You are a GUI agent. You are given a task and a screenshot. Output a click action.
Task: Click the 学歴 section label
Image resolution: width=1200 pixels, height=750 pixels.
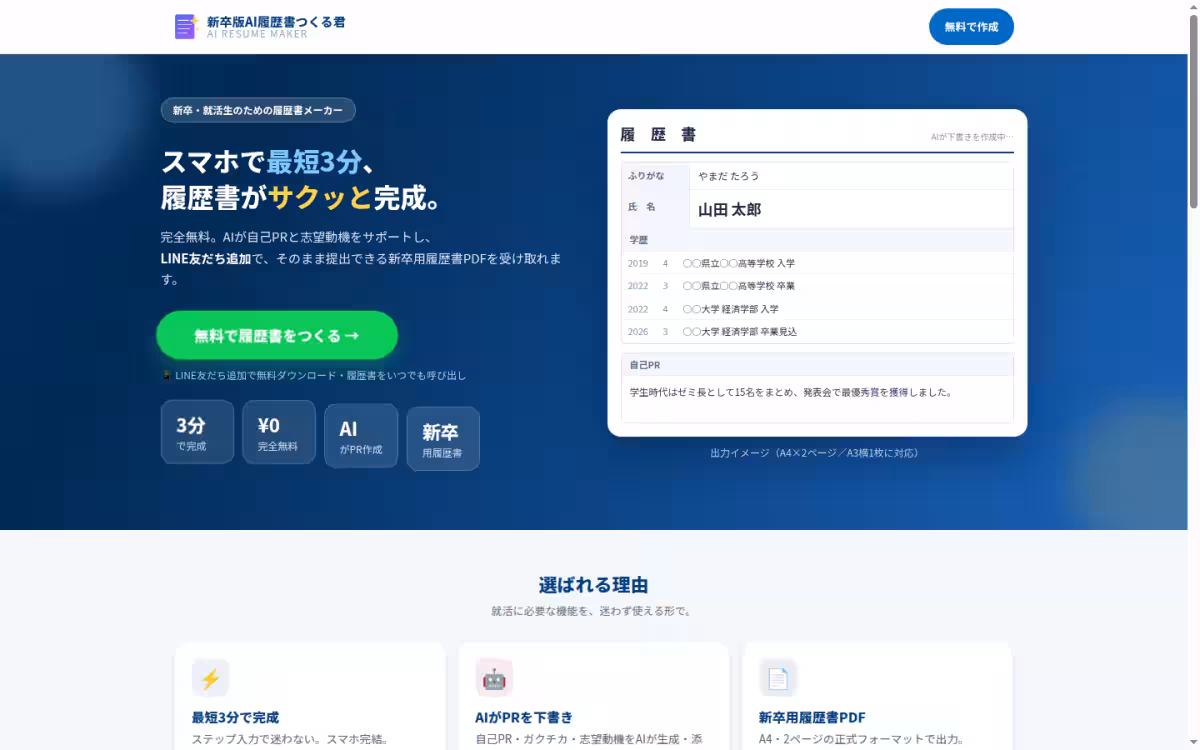(x=639, y=240)
